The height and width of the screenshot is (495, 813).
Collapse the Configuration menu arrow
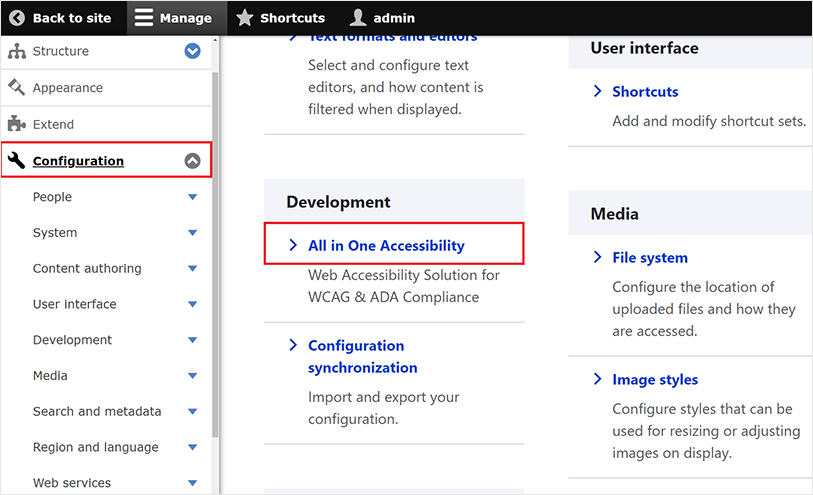(x=192, y=161)
